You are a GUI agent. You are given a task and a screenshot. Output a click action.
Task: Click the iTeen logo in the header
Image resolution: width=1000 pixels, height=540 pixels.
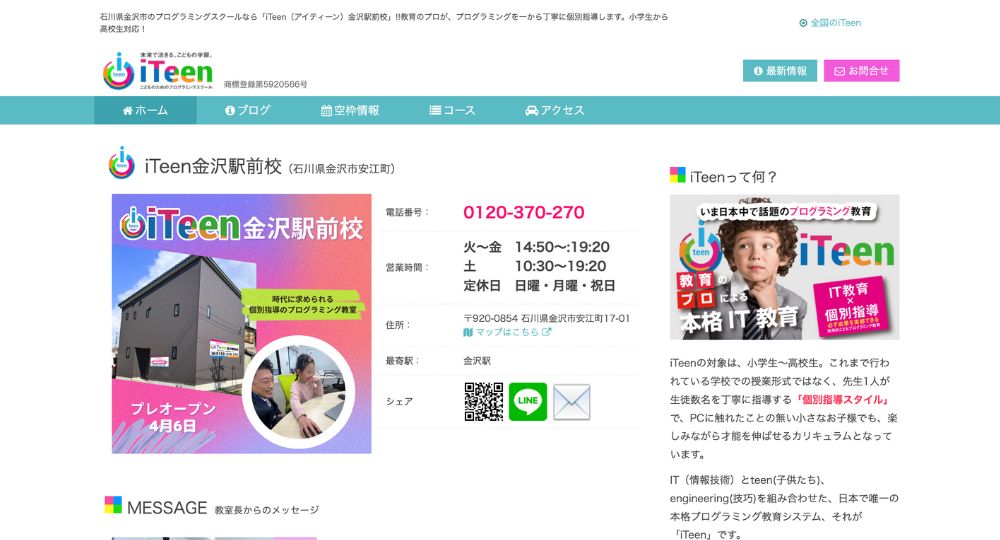point(158,71)
